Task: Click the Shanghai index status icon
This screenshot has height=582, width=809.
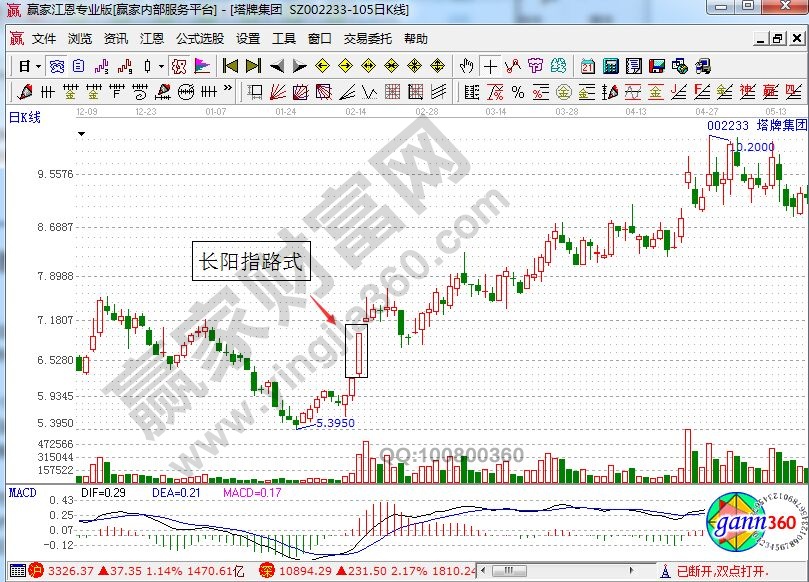Action: pyautogui.click(x=34, y=571)
